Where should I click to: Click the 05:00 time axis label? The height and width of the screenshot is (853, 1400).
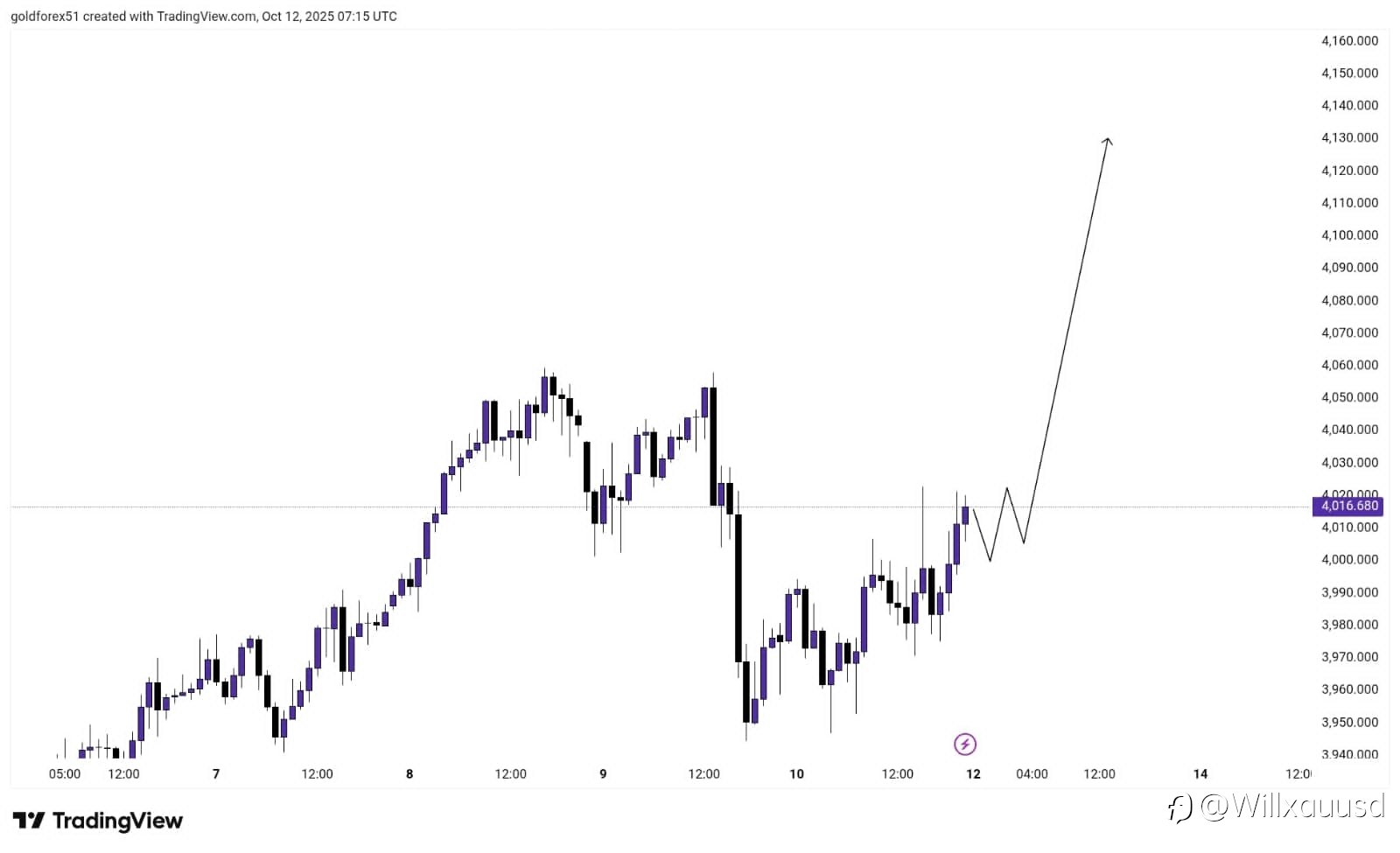[x=65, y=773]
